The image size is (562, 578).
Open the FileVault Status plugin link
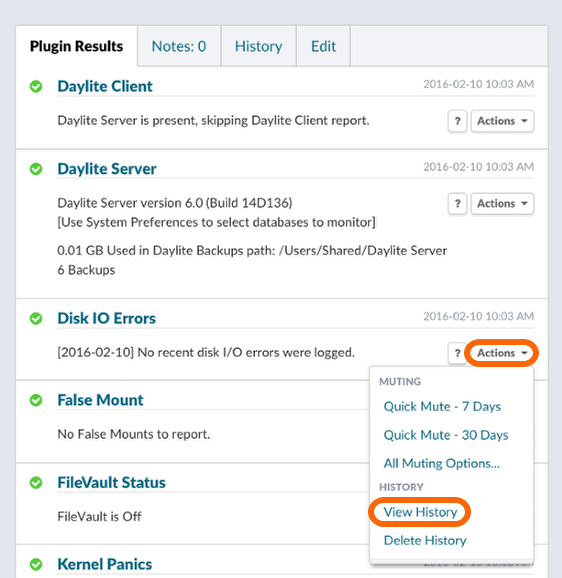pos(111,483)
